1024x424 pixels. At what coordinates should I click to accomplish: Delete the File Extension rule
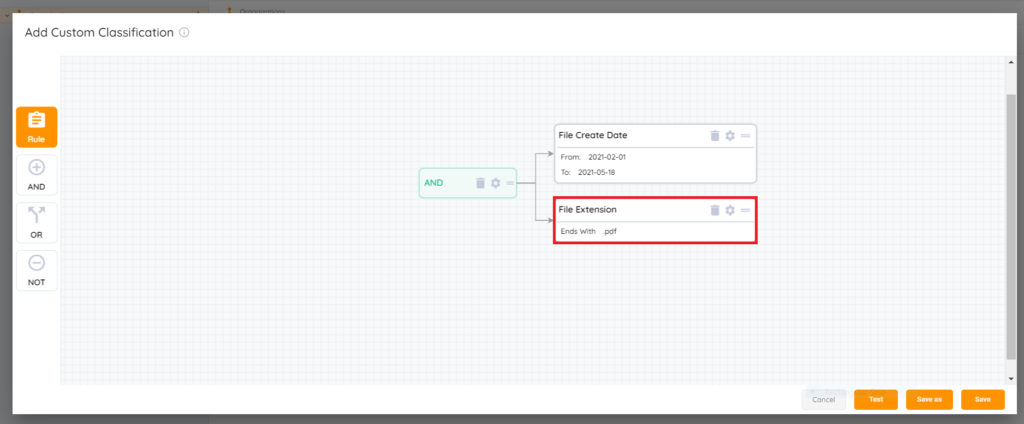[x=715, y=210]
